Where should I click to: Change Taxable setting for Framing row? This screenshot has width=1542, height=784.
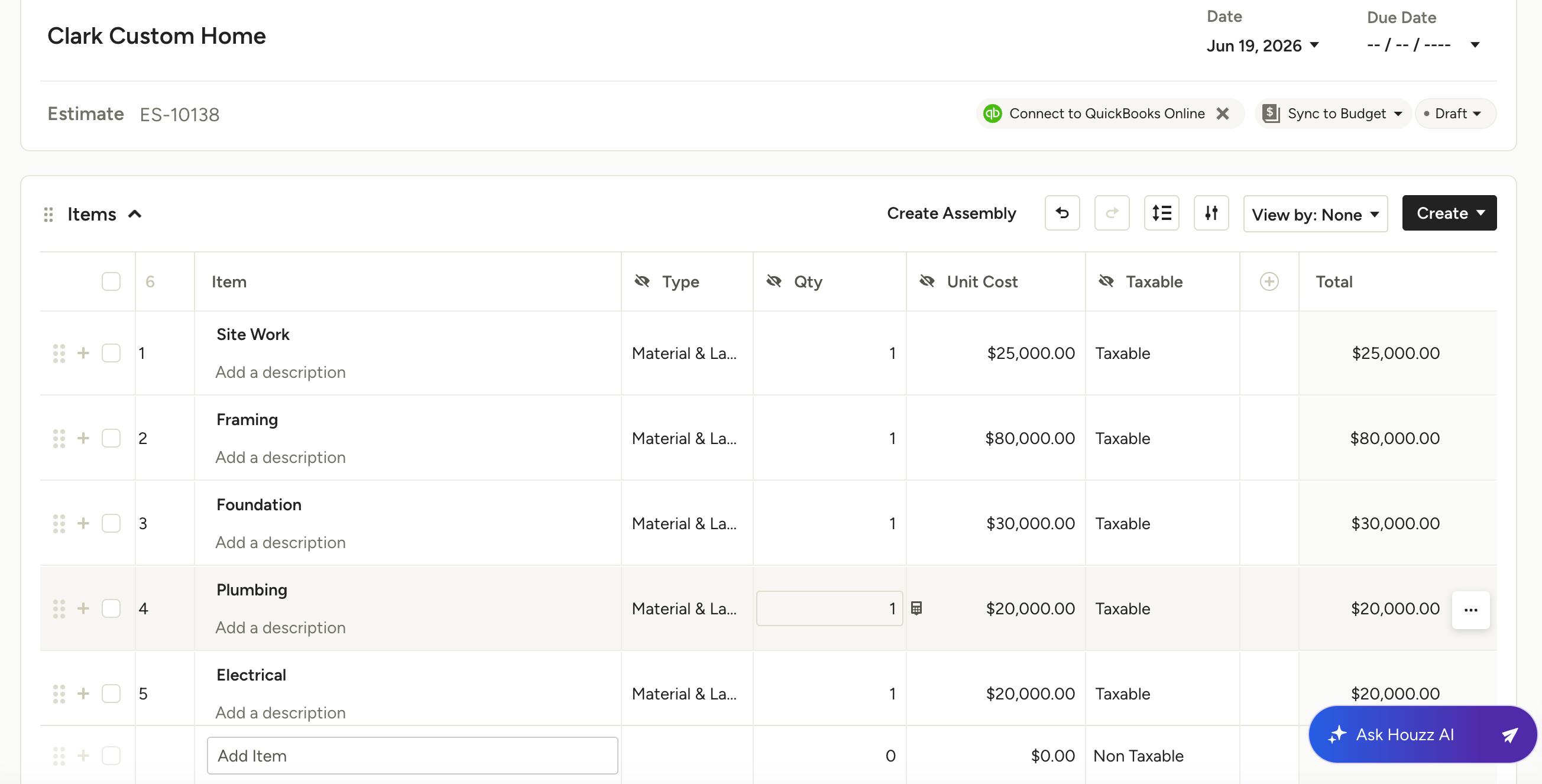tap(1162, 438)
